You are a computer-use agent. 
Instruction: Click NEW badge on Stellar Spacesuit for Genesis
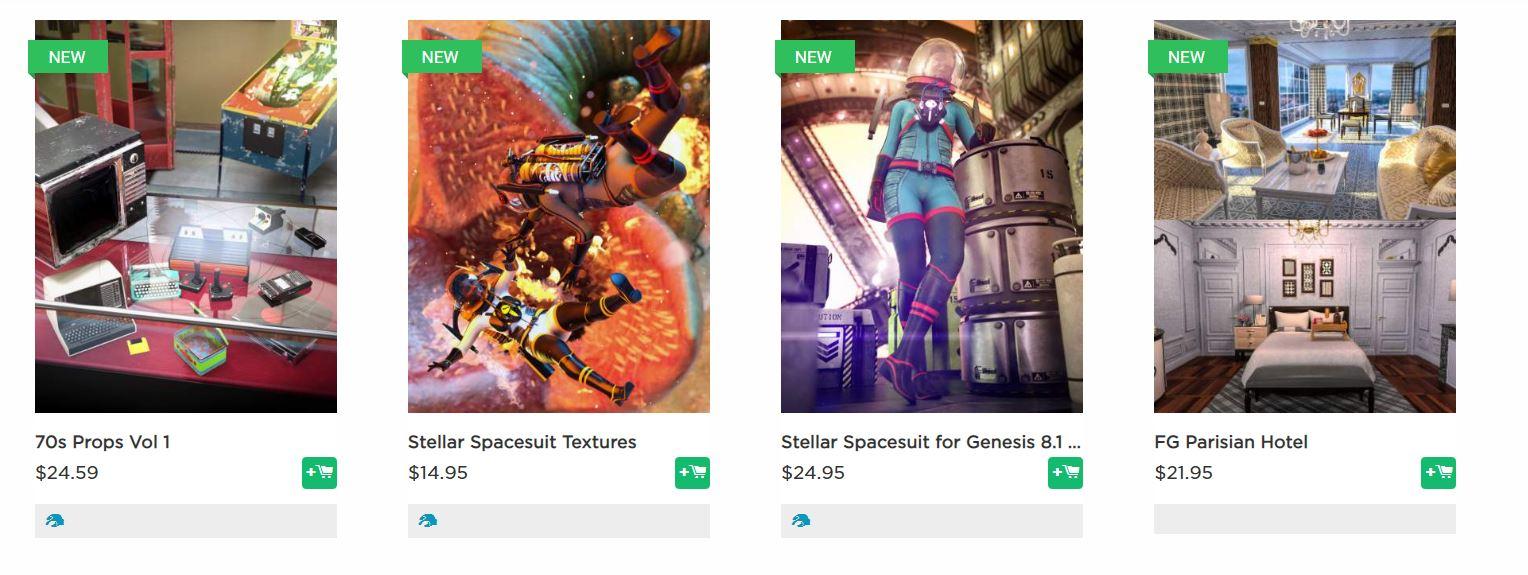click(814, 57)
